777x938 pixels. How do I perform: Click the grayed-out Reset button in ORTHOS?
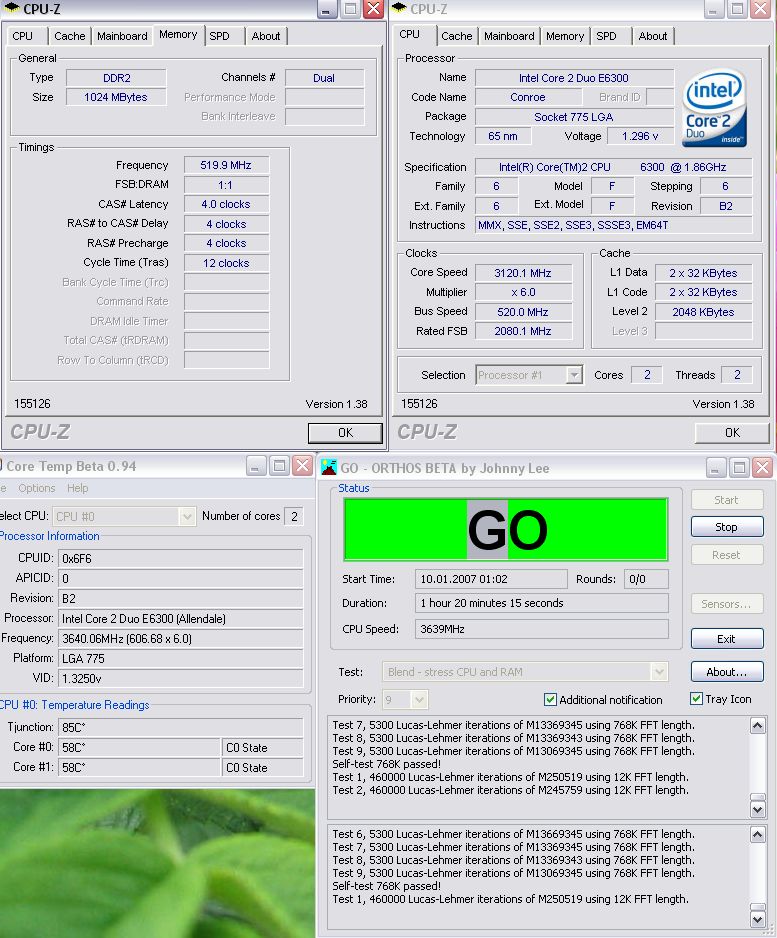click(x=727, y=555)
